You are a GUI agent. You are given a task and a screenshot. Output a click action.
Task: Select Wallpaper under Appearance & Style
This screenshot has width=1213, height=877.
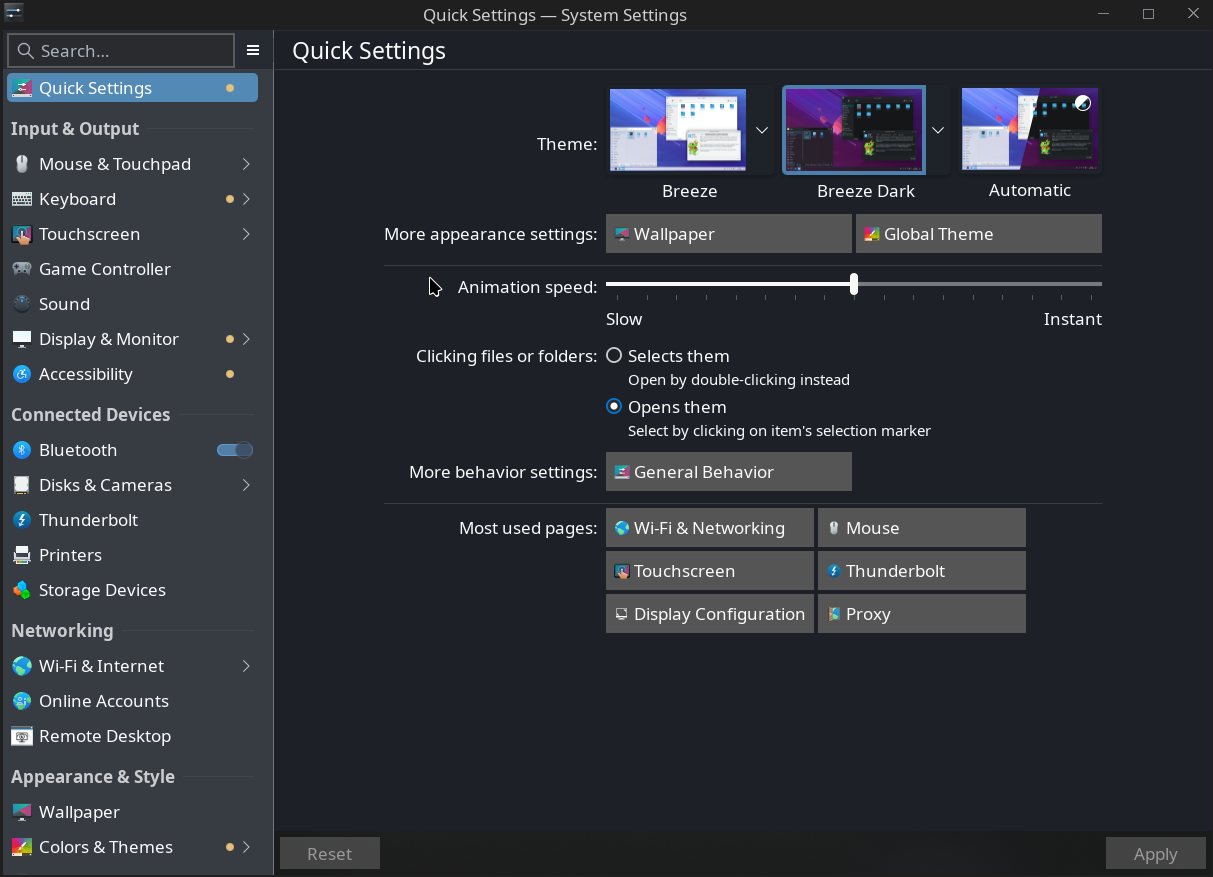(79, 812)
